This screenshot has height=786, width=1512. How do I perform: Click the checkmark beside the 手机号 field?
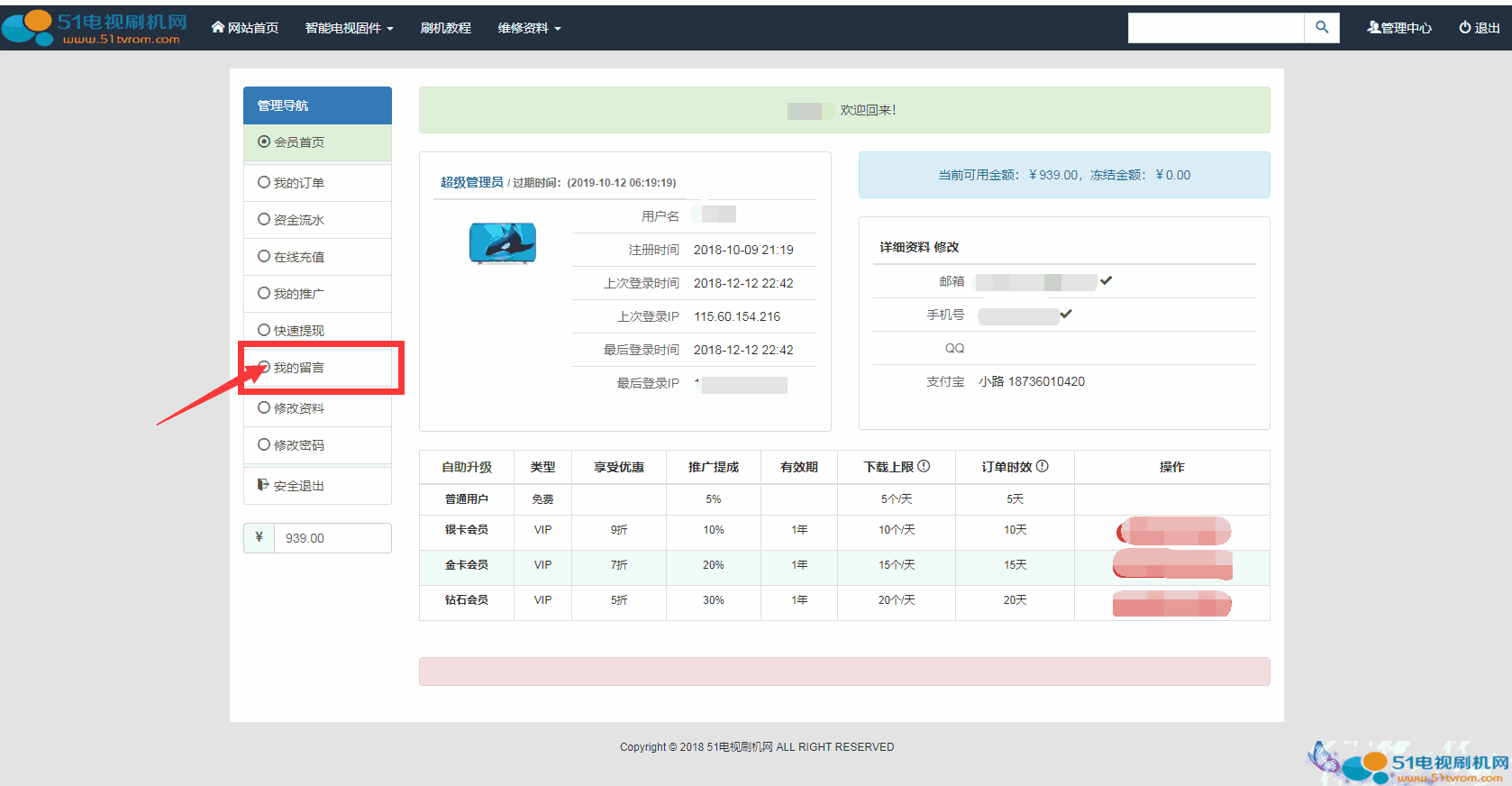1066,314
